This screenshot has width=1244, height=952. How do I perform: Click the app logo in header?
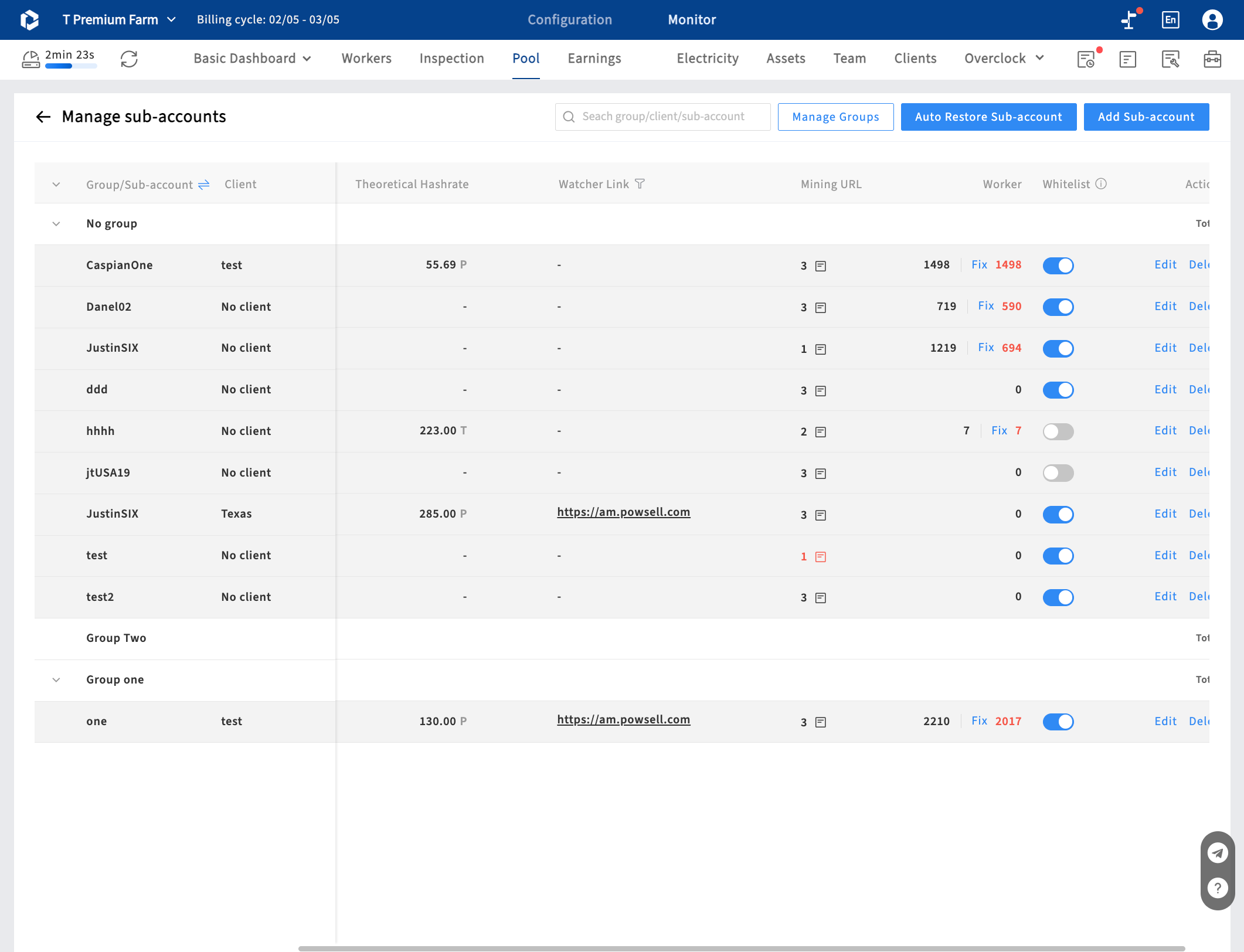point(29,20)
